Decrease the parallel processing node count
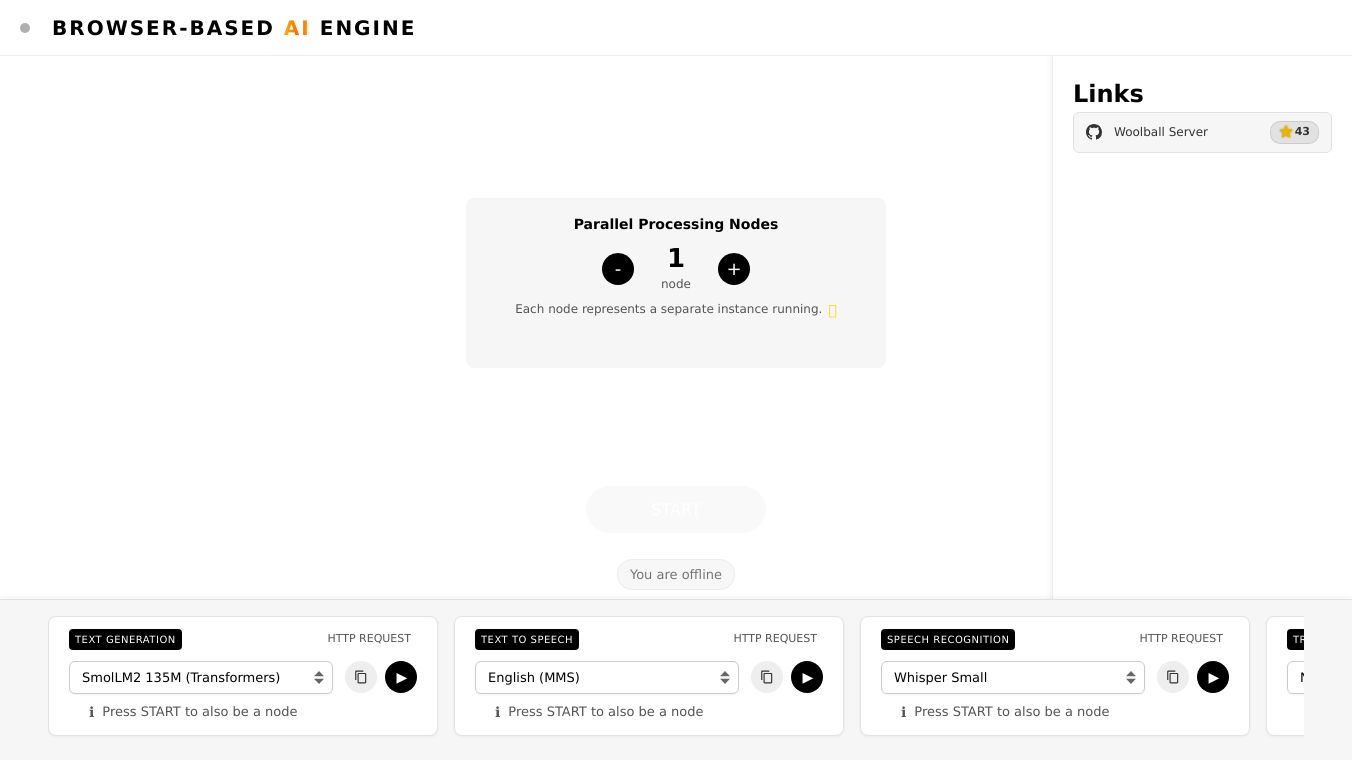This screenshot has width=1352, height=760. [618, 269]
